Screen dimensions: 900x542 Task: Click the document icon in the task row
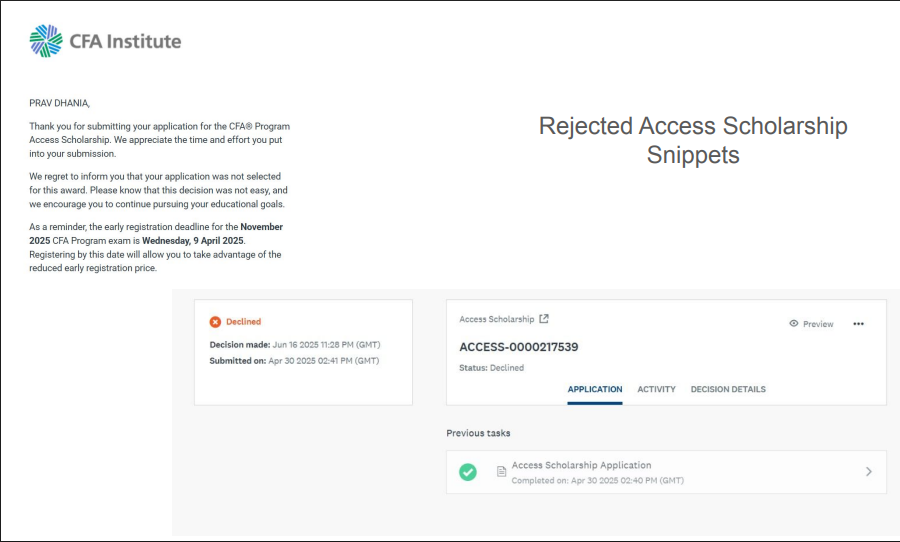click(502, 472)
